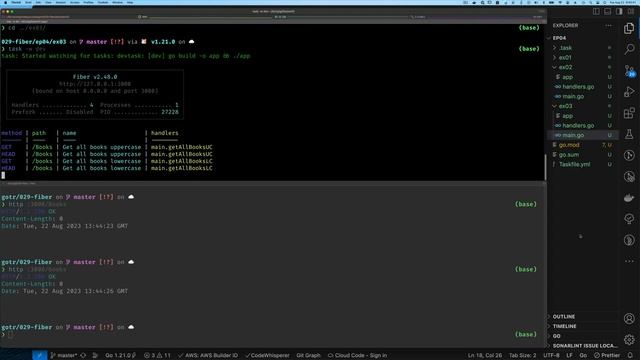Collapse the ex02 folder
The height and width of the screenshot is (360, 640).
(x=583, y=67)
